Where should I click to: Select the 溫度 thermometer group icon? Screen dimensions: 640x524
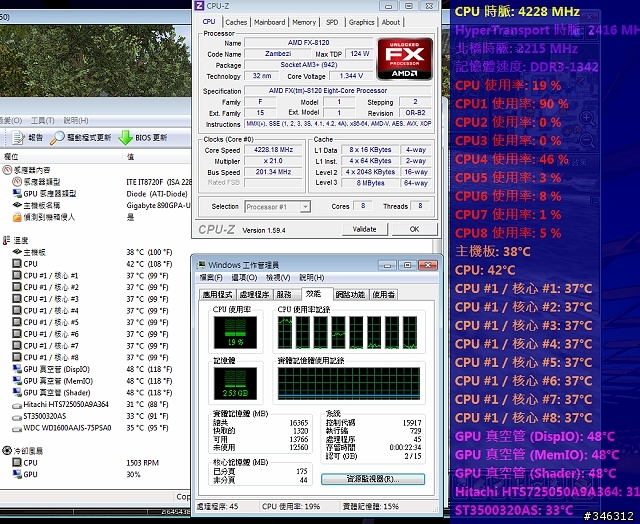pos(6,240)
